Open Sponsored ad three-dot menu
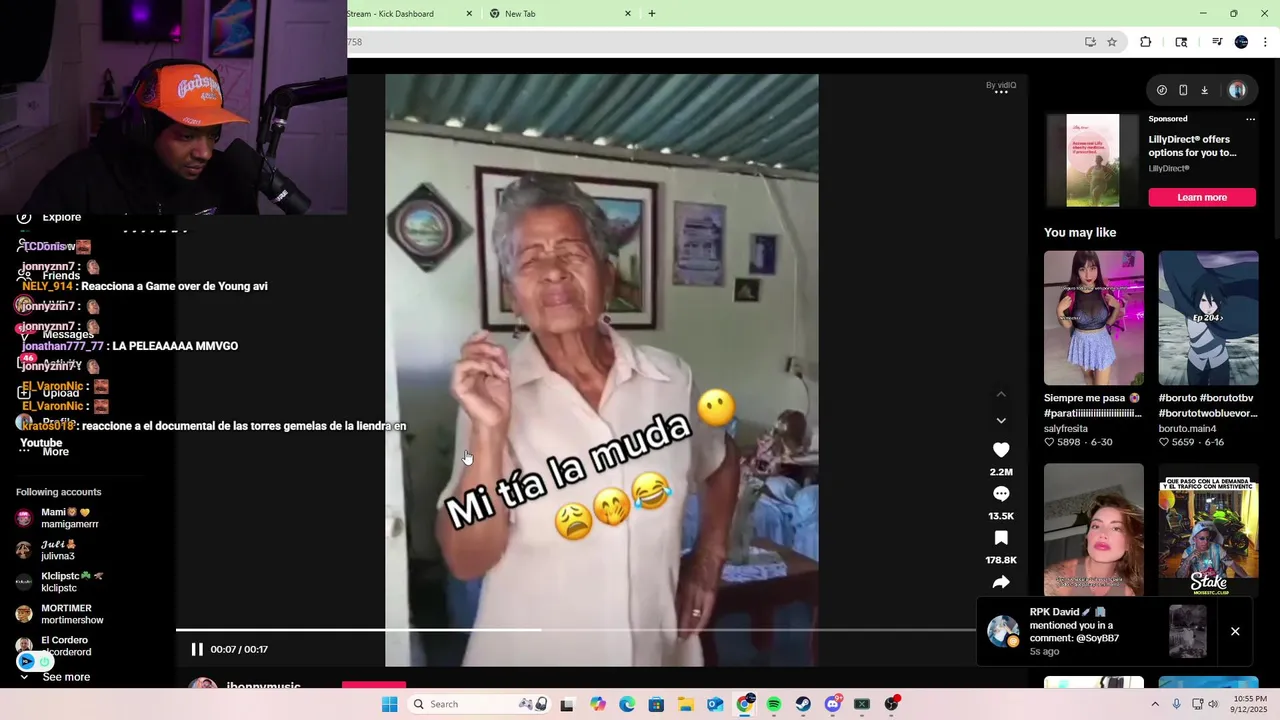This screenshot has width=1280, height=720. (x=1250, y=119)
